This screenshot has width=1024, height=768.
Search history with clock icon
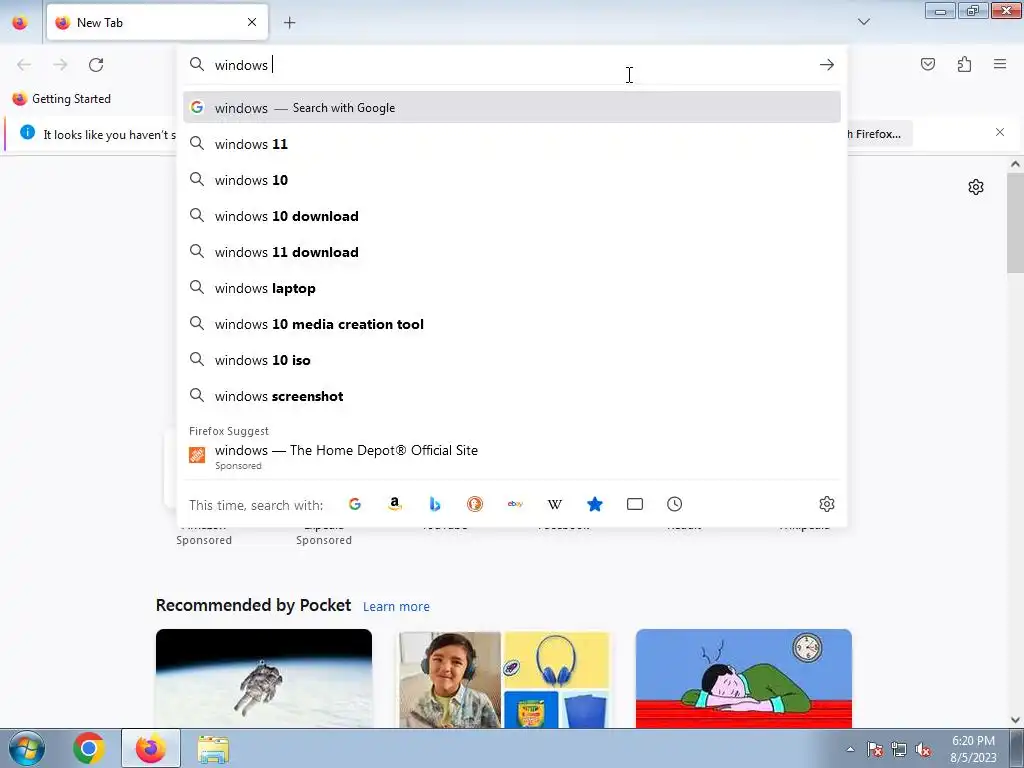(675, 504)
